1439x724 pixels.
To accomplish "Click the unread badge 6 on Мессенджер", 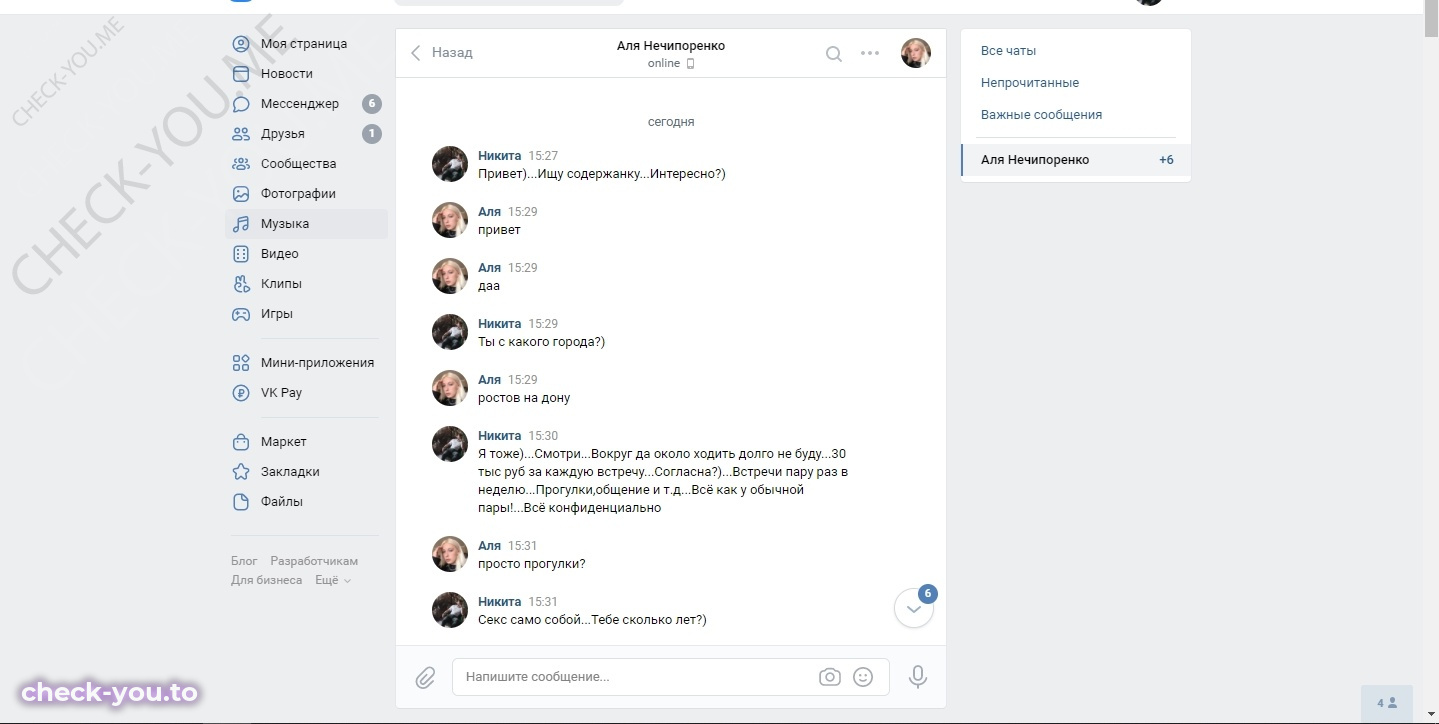I will coord(372,104).
